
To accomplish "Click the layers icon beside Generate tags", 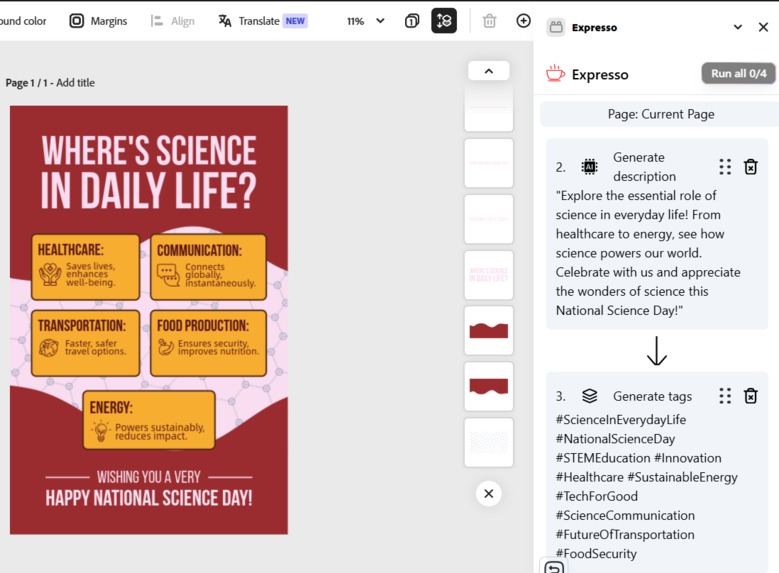I will tap(589, 396).
